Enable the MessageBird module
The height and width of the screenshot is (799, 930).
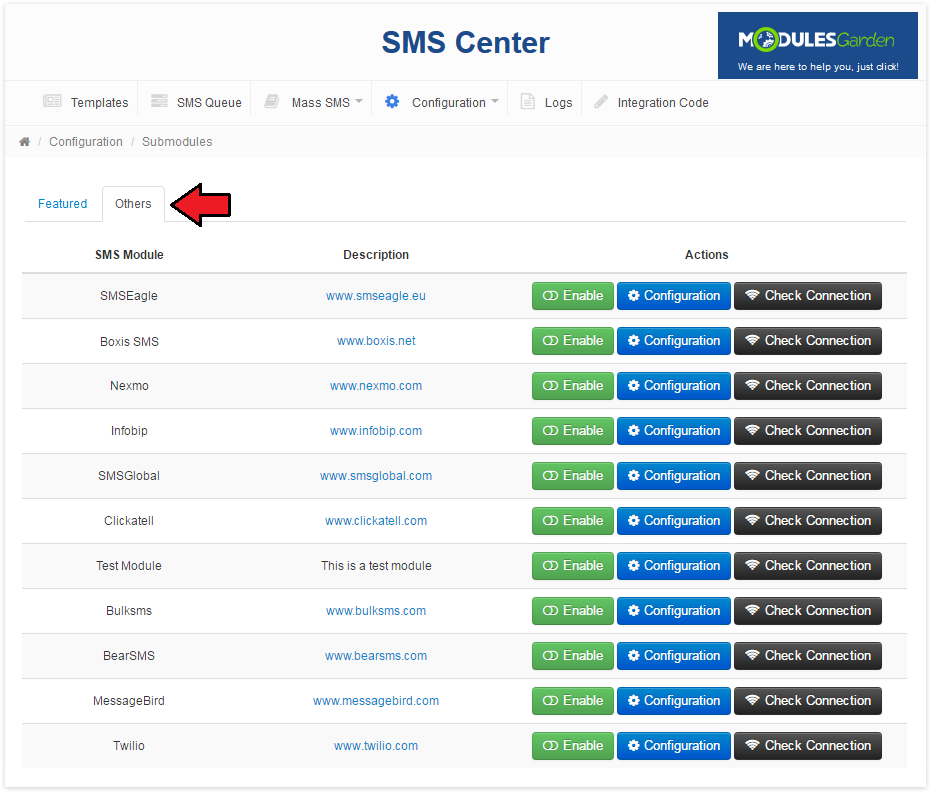point(572,701)
